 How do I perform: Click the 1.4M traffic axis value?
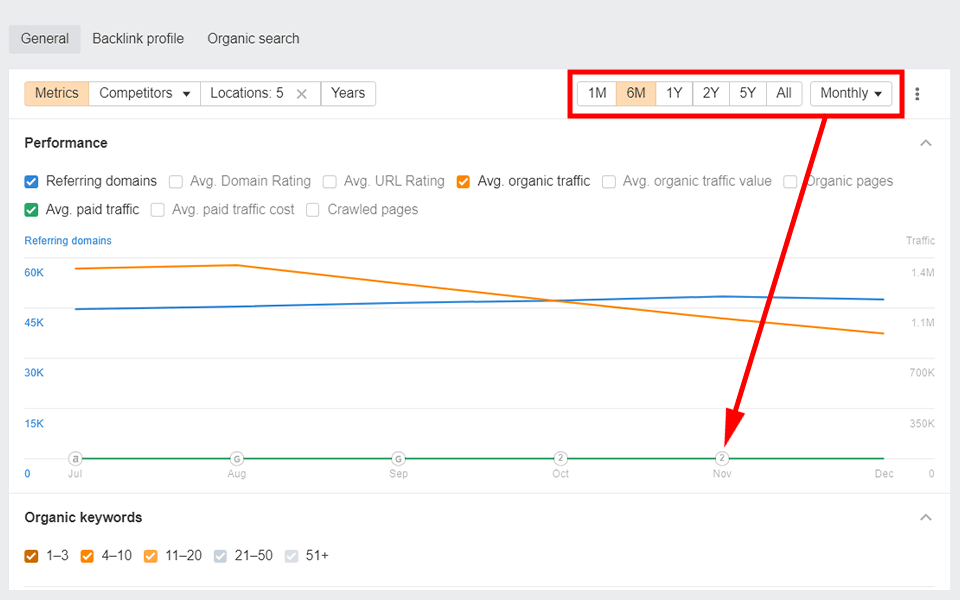923,272
